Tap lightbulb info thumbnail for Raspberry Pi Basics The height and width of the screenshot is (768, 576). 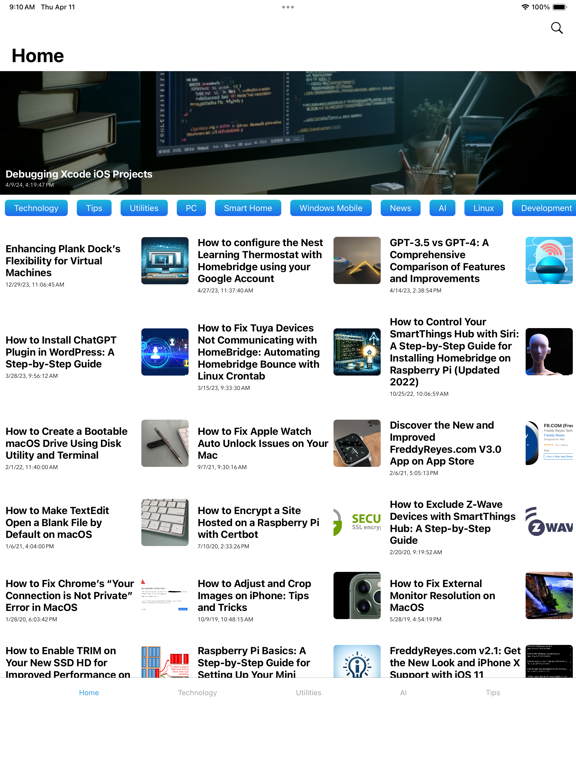(357, 661)
